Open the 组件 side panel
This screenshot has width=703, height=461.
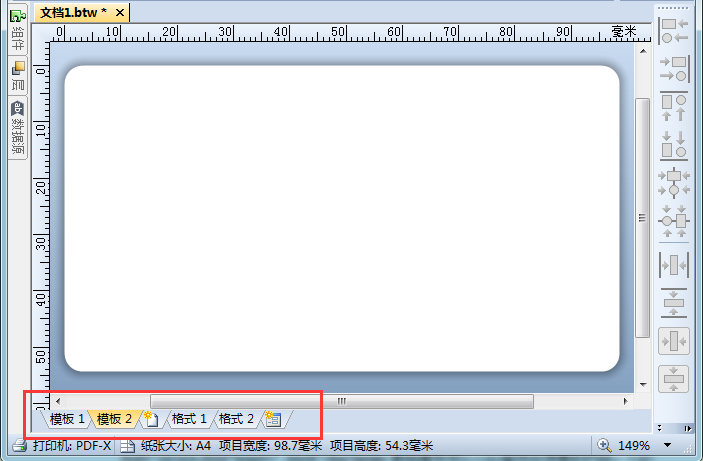click(18, 38)
